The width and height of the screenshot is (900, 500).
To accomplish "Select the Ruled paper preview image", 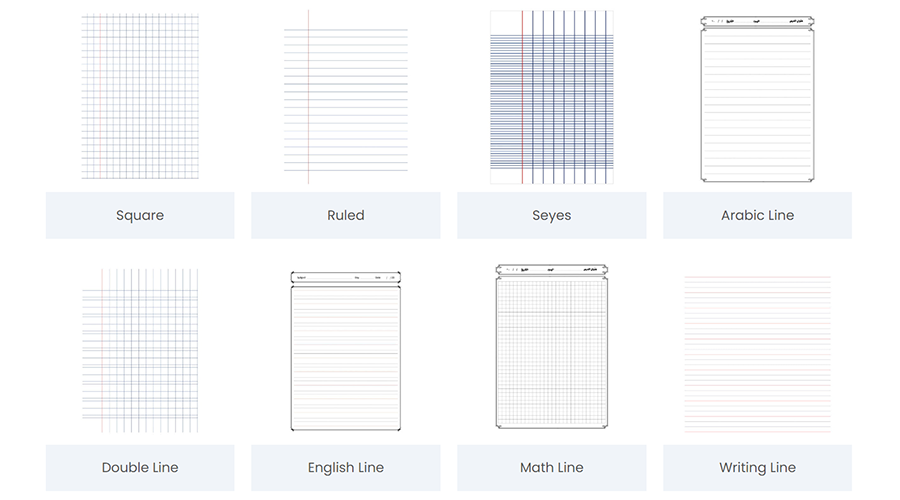I will 346,97.
